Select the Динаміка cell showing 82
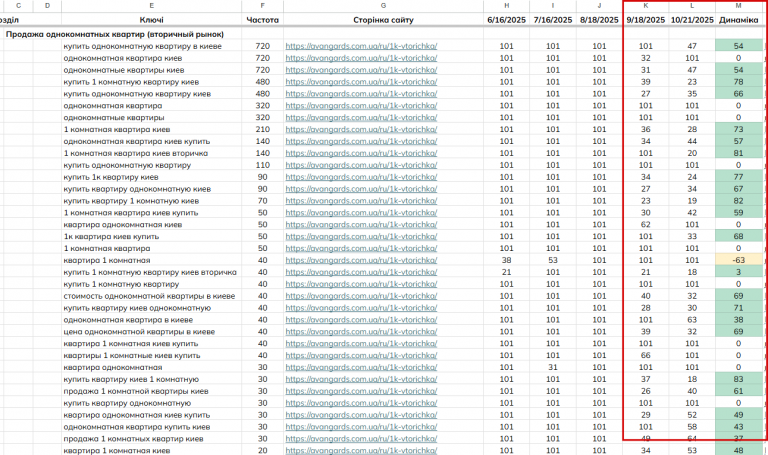This screenshot has width=768, height=455. [738, 201]
